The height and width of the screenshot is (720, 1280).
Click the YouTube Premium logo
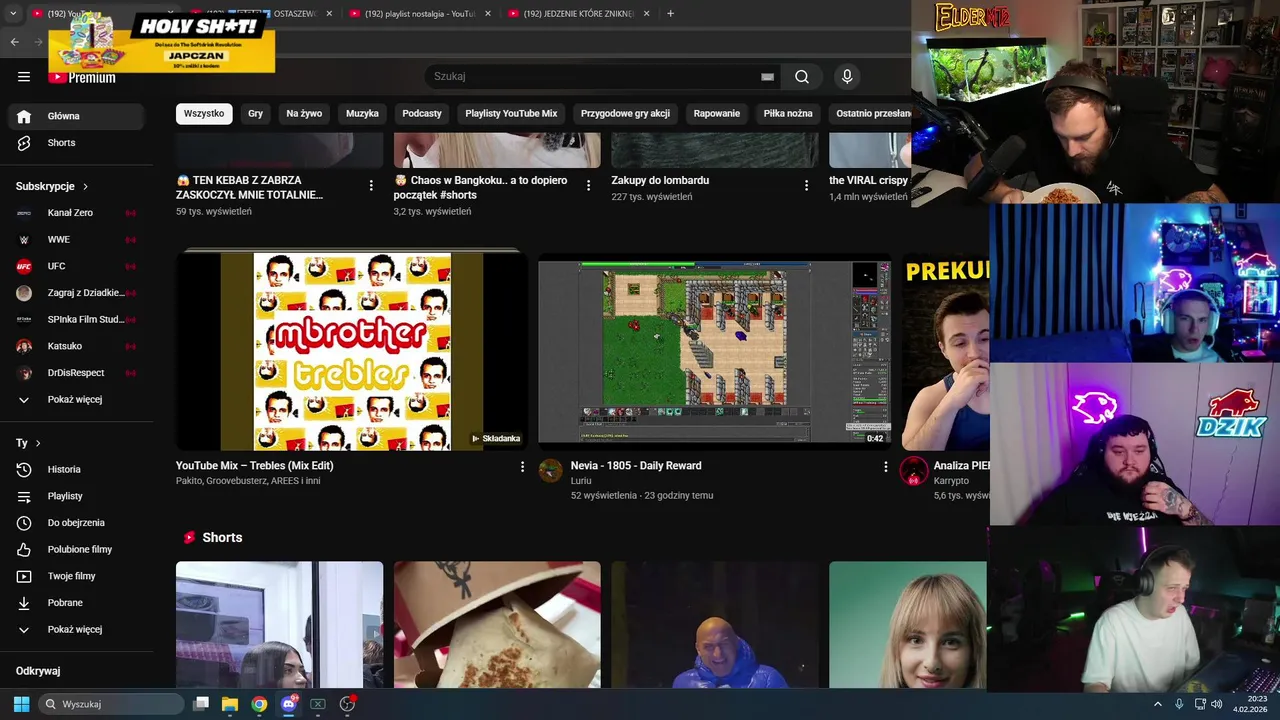pos(82,78)
